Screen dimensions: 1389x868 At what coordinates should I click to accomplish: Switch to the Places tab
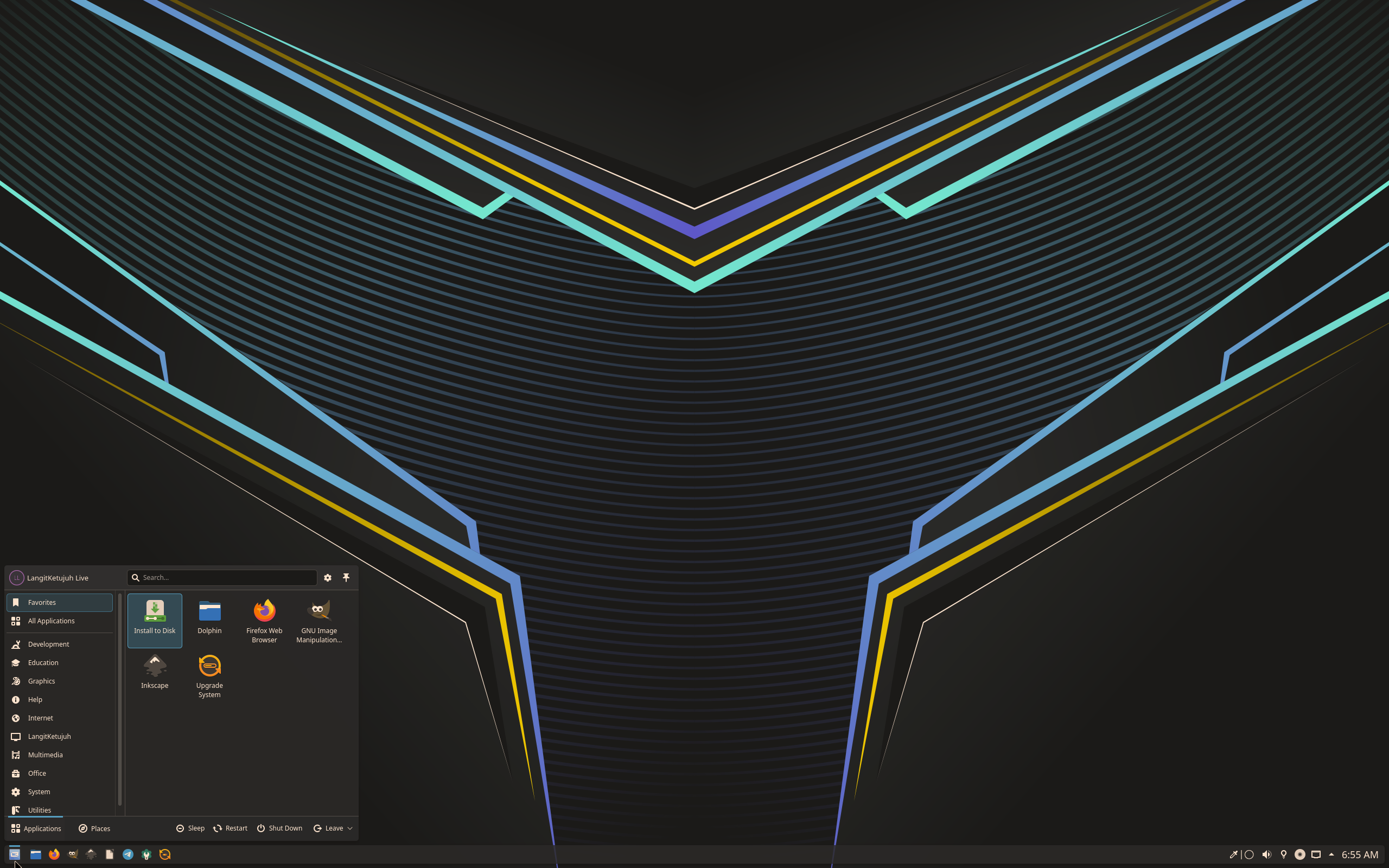(94, 828)
